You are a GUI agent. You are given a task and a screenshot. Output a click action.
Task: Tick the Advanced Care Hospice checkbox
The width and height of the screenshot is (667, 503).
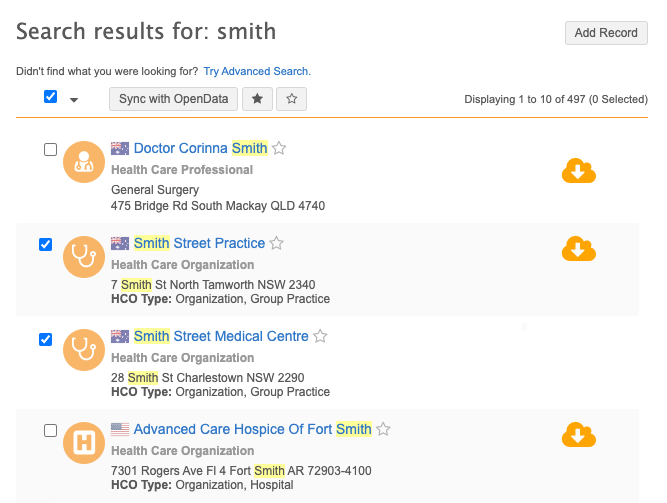pos(51,430)
